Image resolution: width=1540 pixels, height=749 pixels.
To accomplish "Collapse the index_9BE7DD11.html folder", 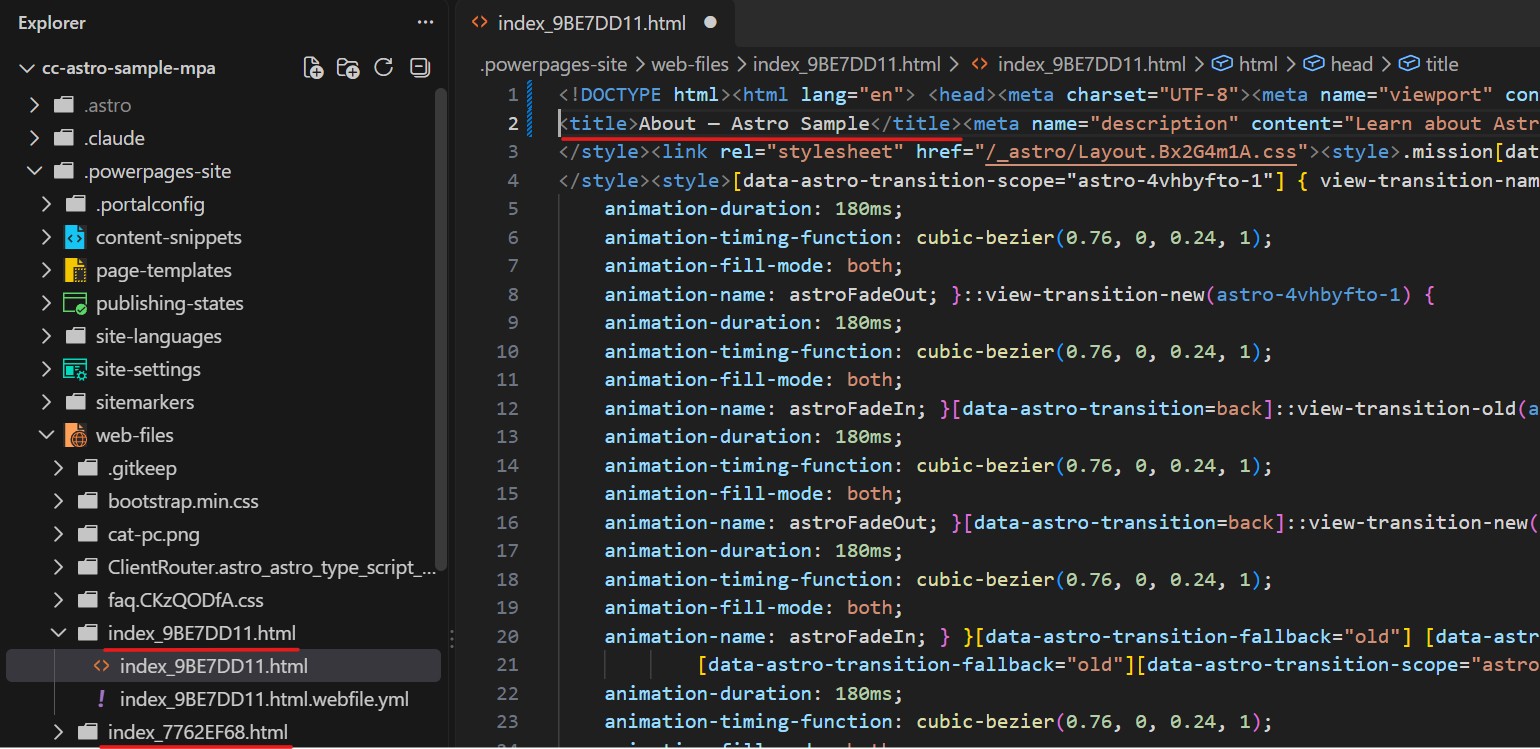I will [58, 633].
